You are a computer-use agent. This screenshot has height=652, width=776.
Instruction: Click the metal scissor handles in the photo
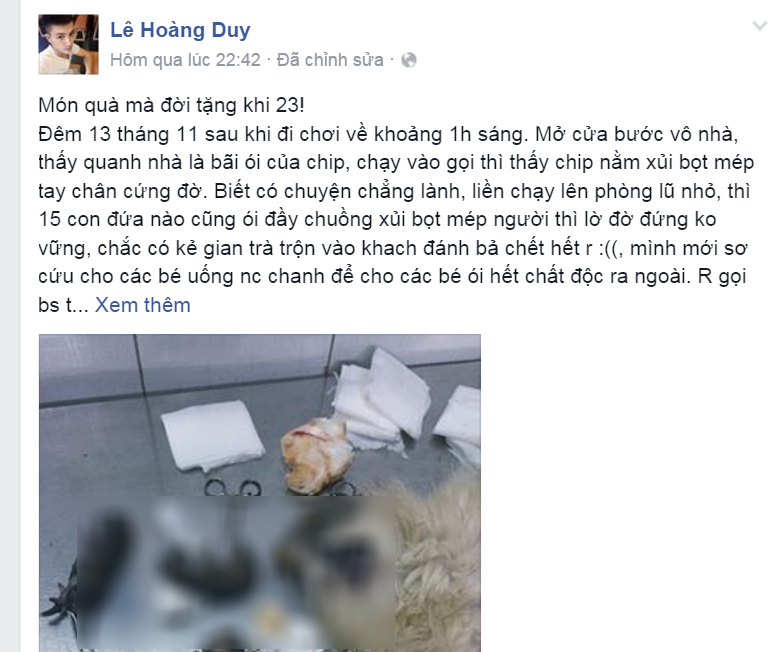click(x=233, y=489)
